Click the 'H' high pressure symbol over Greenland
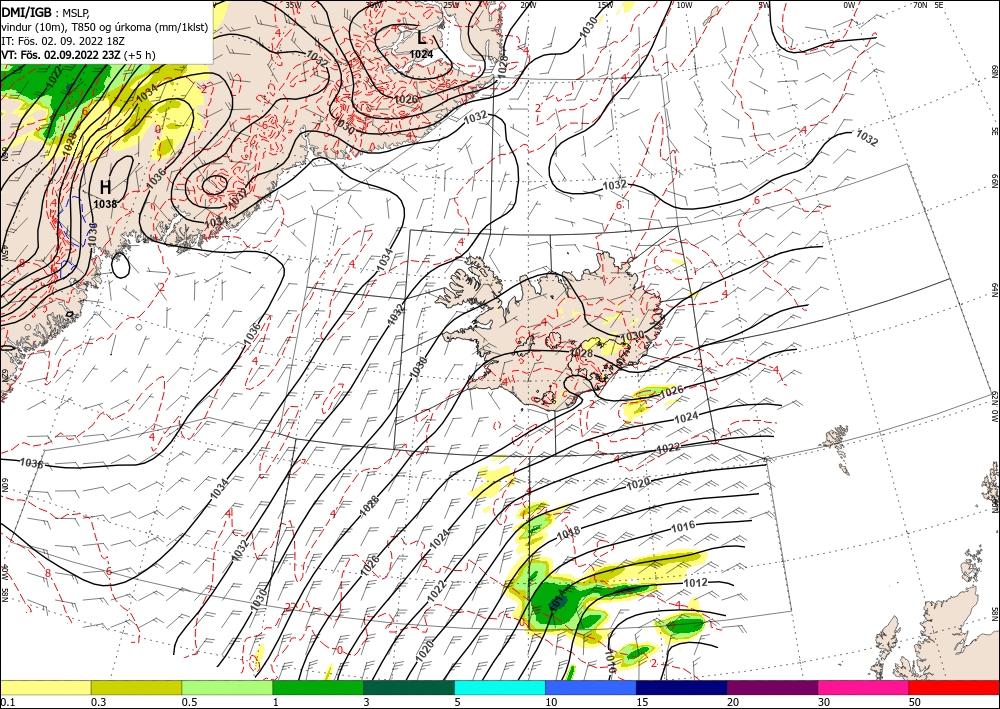 105,187
